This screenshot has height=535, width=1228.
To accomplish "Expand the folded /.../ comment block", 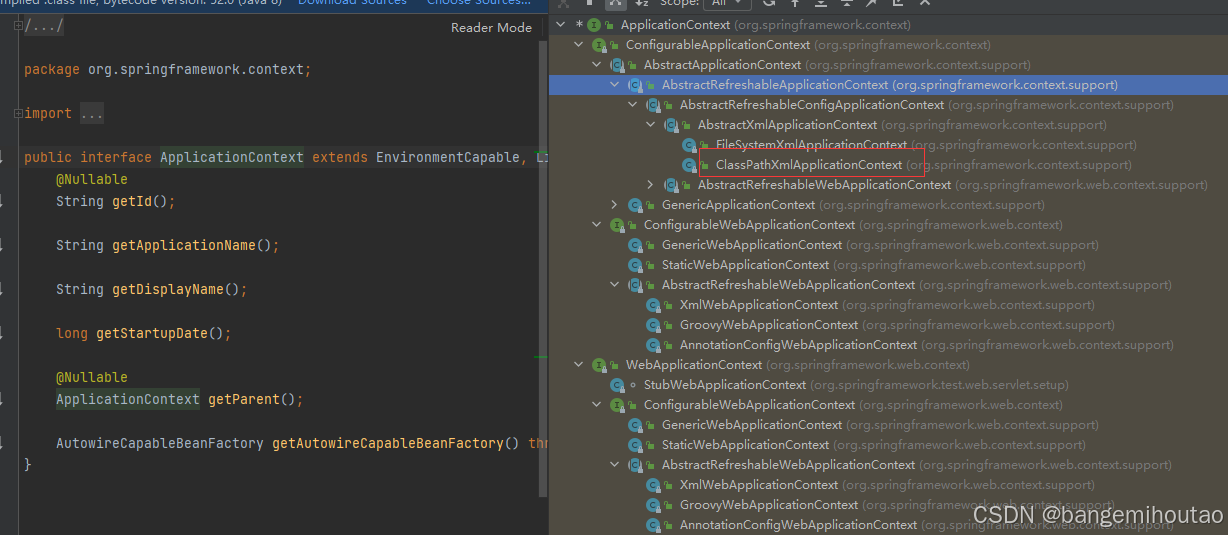I will 44,26.
